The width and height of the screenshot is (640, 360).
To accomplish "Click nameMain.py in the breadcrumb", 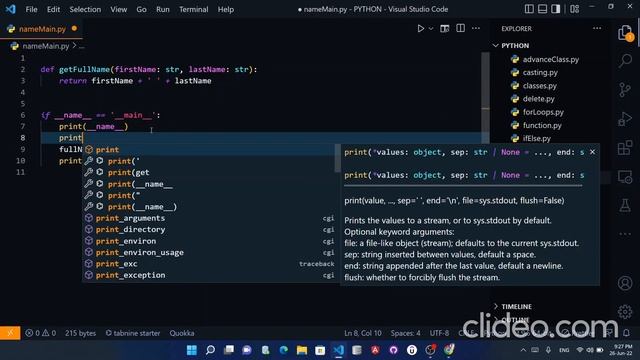I will [45, 46].
